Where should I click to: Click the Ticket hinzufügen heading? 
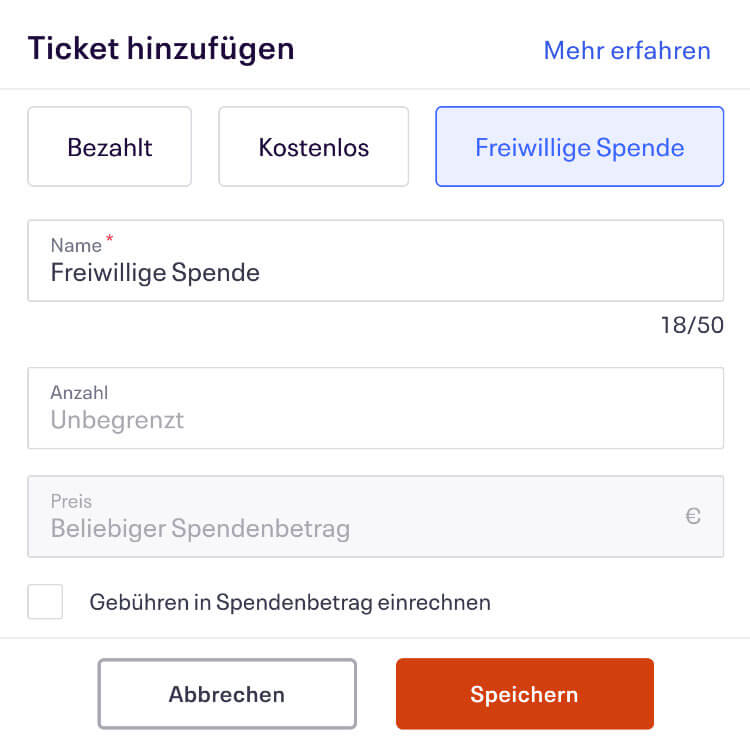pyautogui.click(x=161, y=49)
